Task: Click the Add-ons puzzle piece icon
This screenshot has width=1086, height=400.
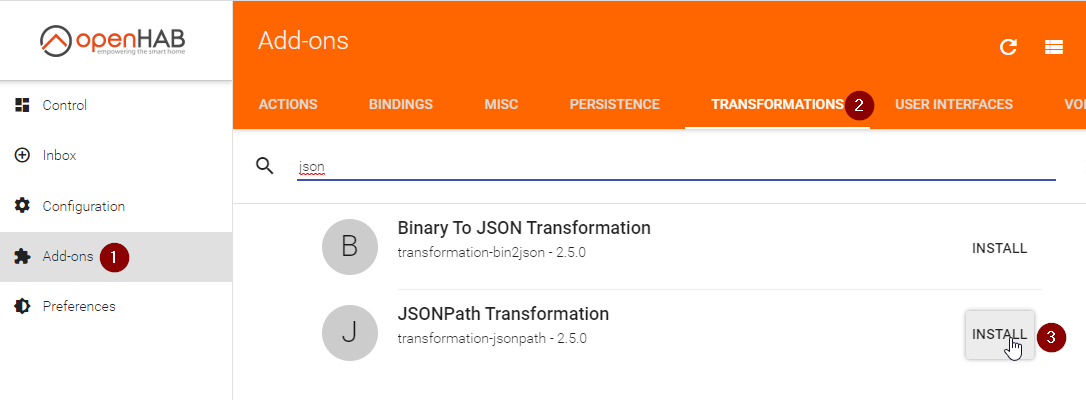Action: (x=22, y=257)
